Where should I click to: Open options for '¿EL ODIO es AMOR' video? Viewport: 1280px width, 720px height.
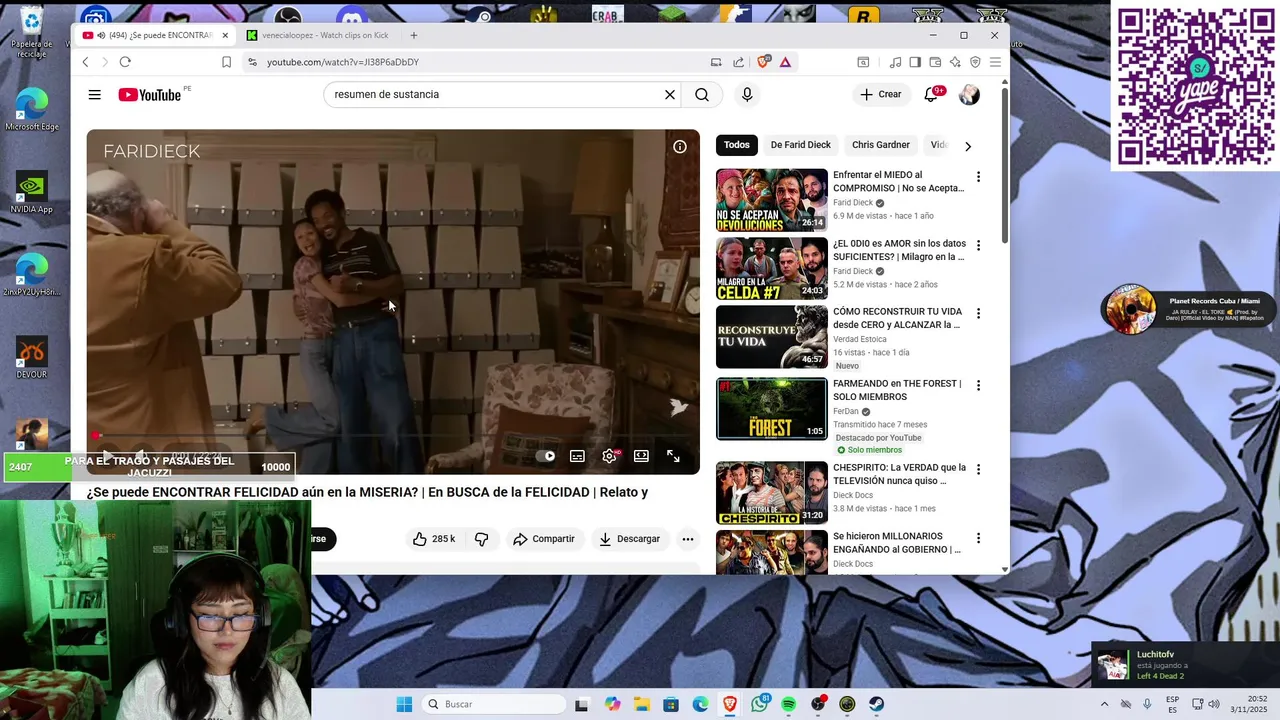(x=978, y=245)
